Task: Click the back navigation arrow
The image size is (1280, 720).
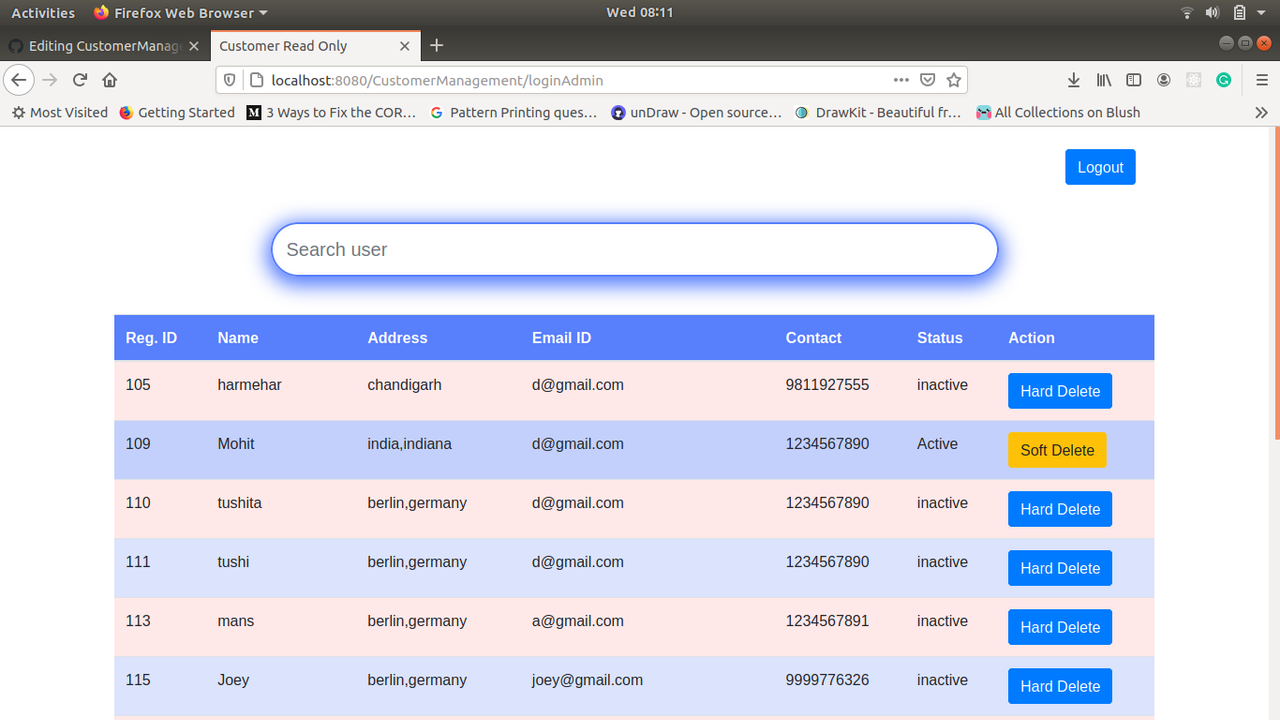Action: (x=18, y=80)
